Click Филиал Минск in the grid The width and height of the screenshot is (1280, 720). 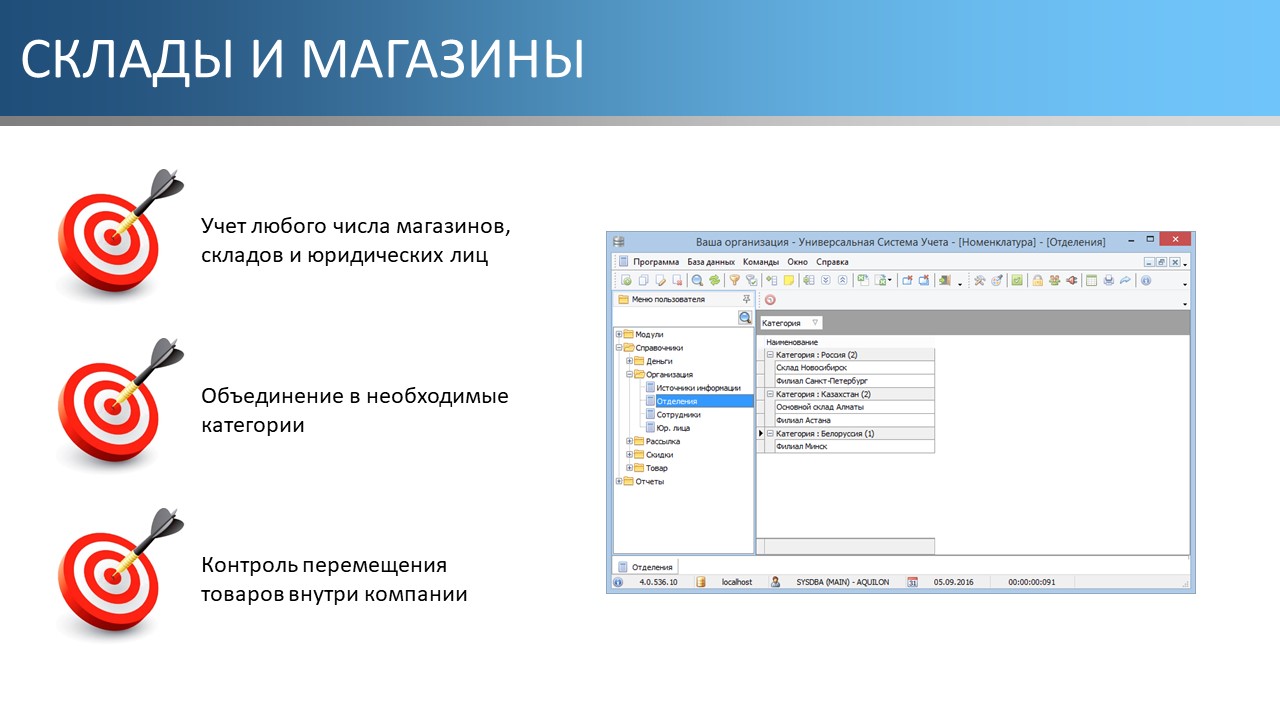point(800,446)
